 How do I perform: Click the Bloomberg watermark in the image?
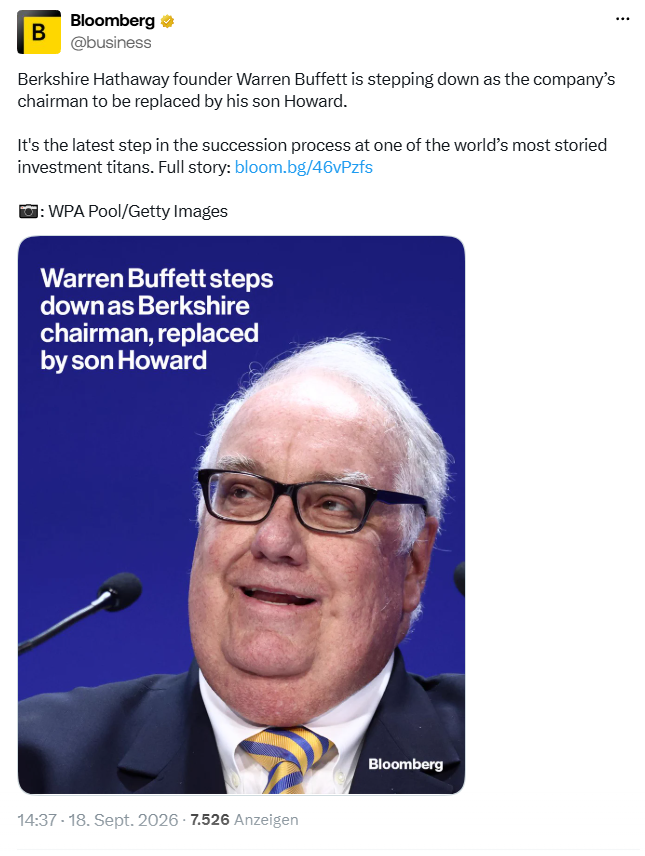(x=405, y=764)
